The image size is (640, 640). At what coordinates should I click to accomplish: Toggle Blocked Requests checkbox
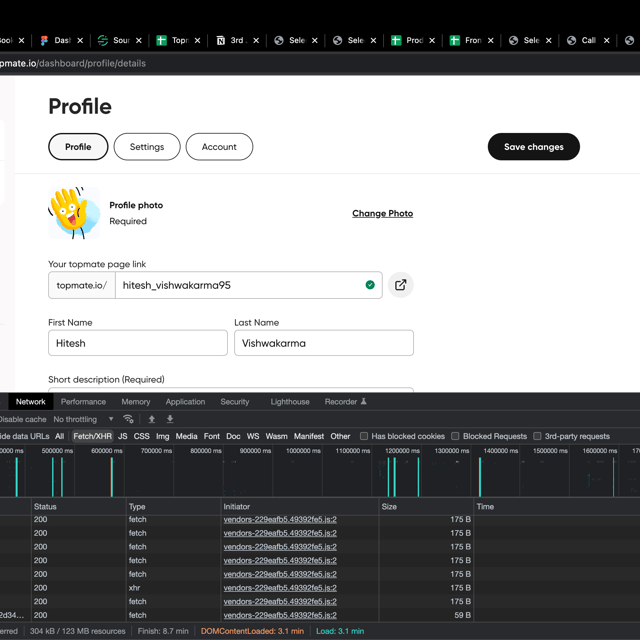pyautogui.click(x=455, y=436)
